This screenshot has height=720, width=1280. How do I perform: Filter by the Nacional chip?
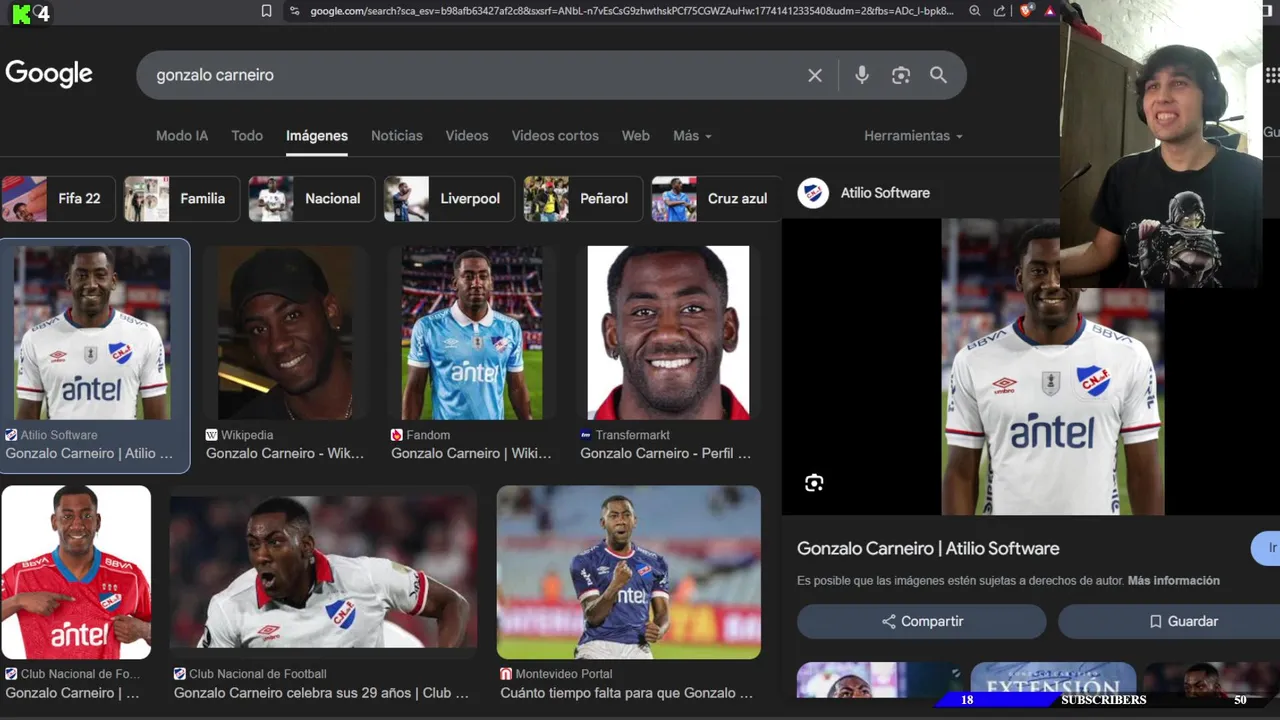click(x=312, y=199)
